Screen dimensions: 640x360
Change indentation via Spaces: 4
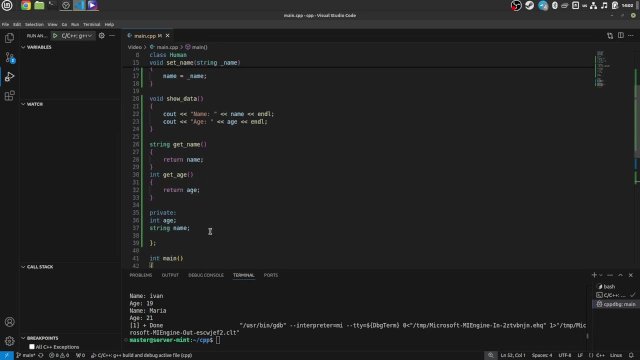tap(542, 356)
